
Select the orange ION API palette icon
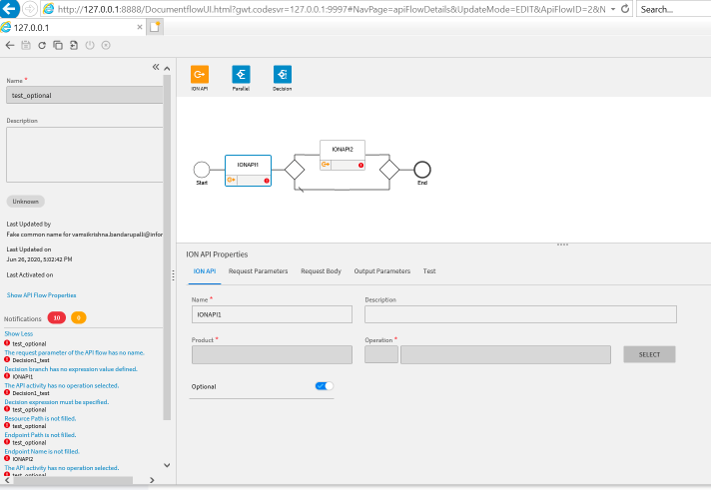pos(199,74)
